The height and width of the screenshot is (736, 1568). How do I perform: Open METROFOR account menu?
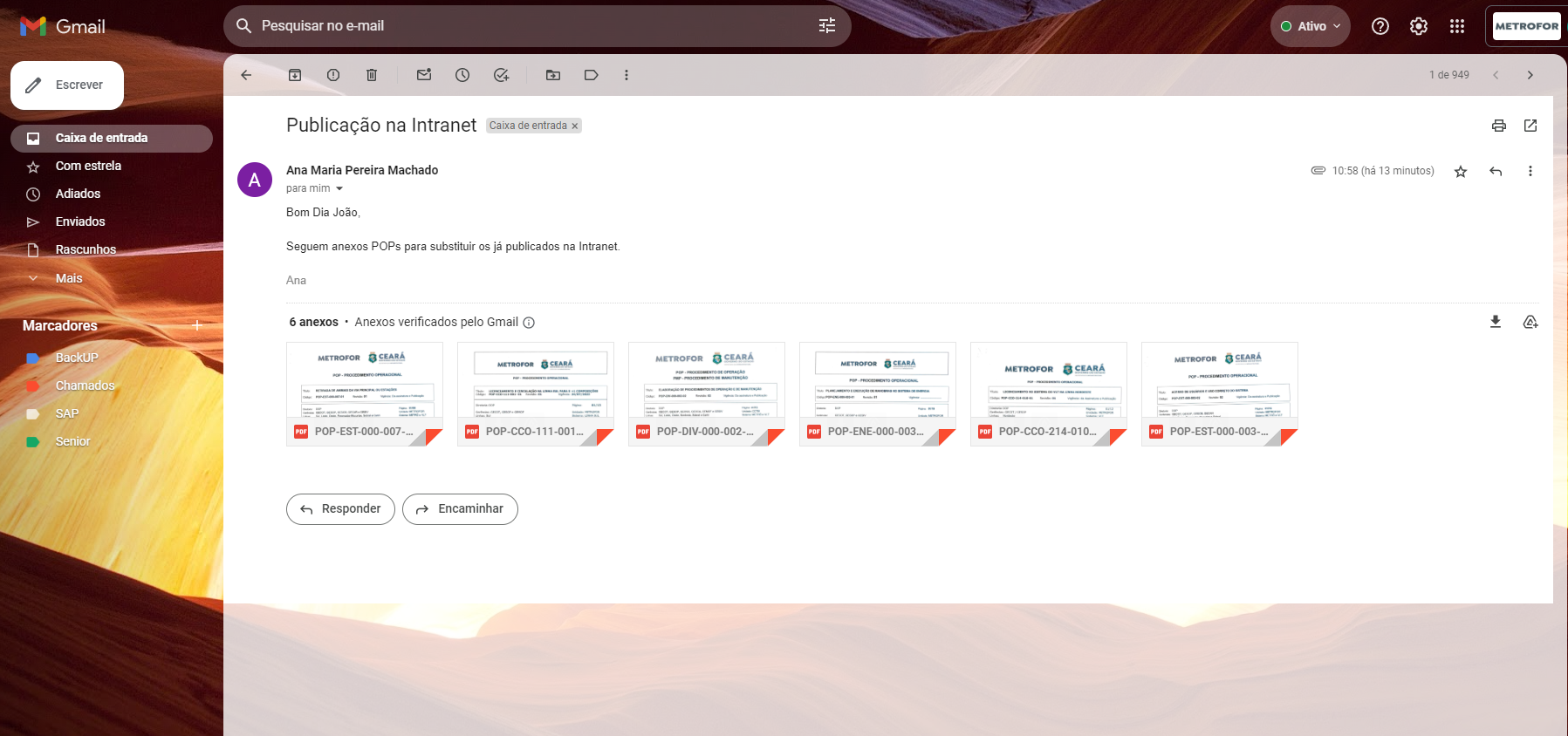[x=1526, y=26]
